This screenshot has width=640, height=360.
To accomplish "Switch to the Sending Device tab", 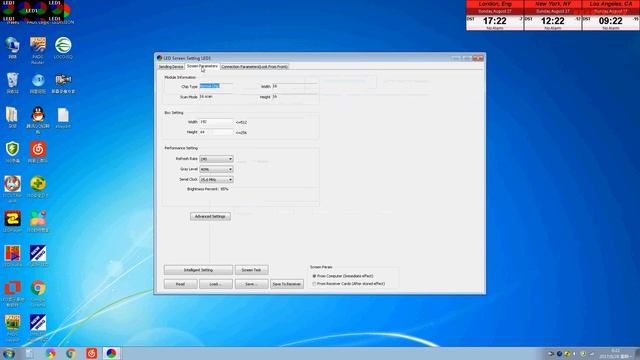I will (x=171, y=67).
